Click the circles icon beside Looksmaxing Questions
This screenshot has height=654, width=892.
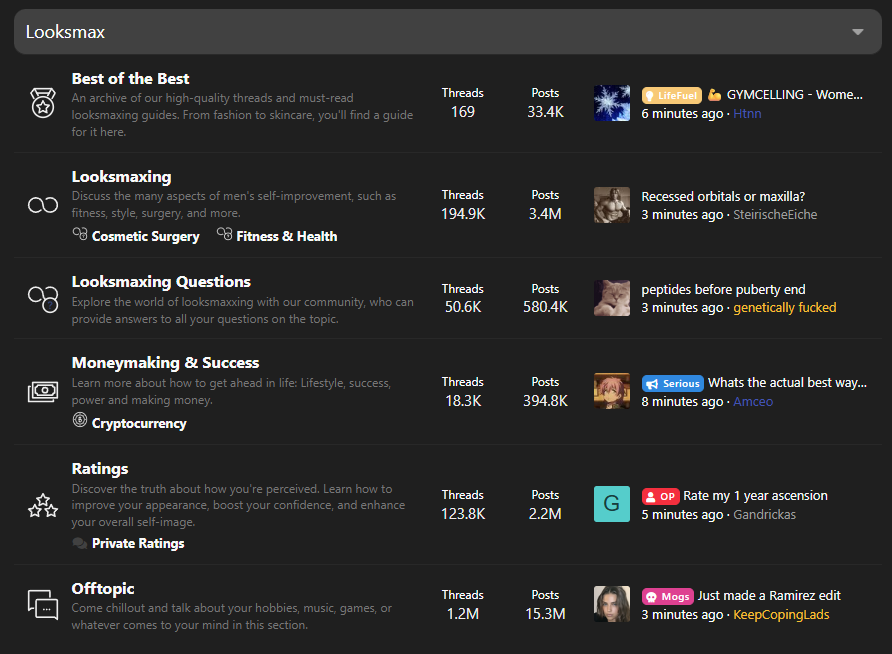pos(42,298)
